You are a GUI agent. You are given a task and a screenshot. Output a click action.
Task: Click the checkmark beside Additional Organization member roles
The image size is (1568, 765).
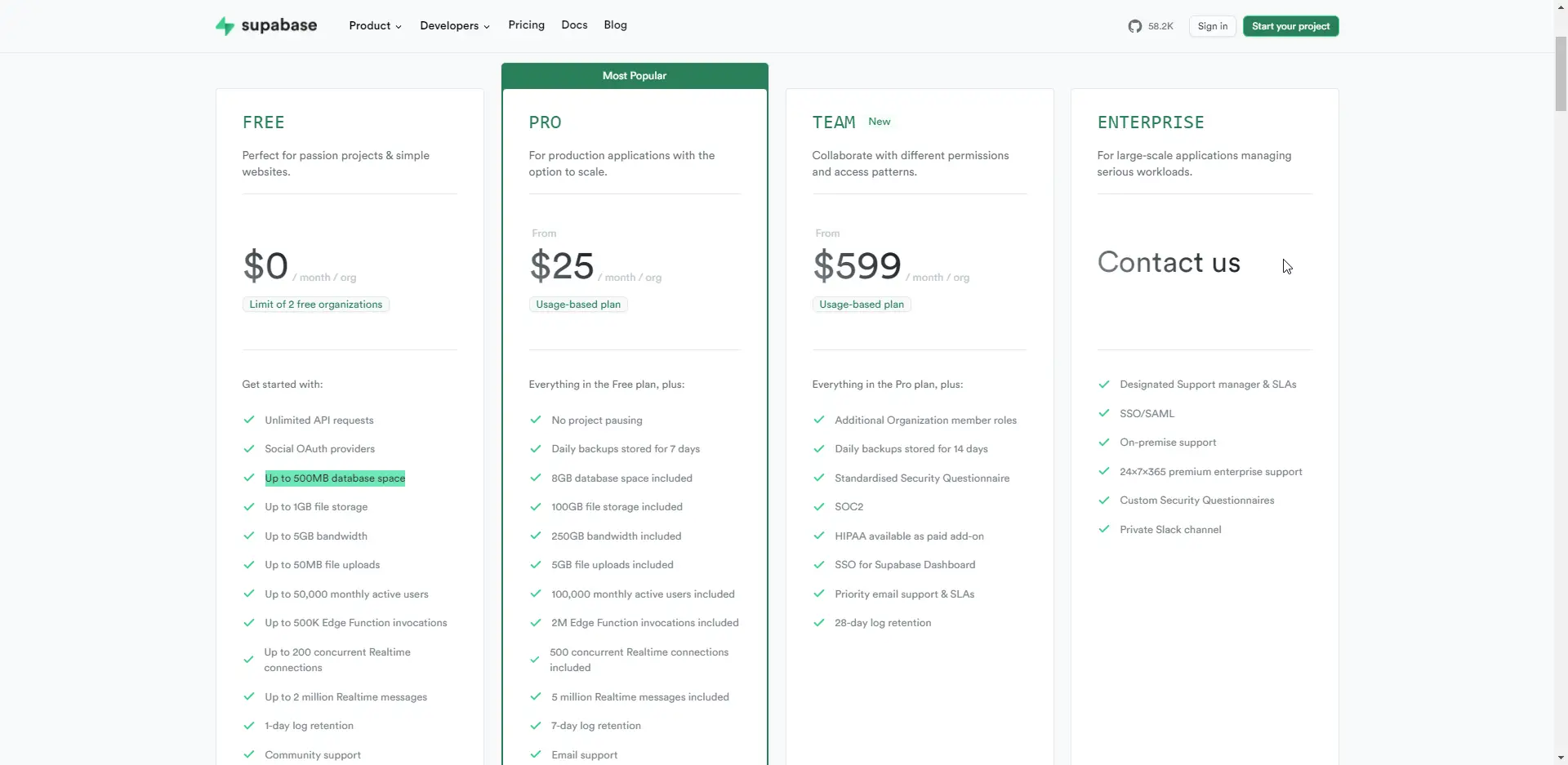(819, 420)
